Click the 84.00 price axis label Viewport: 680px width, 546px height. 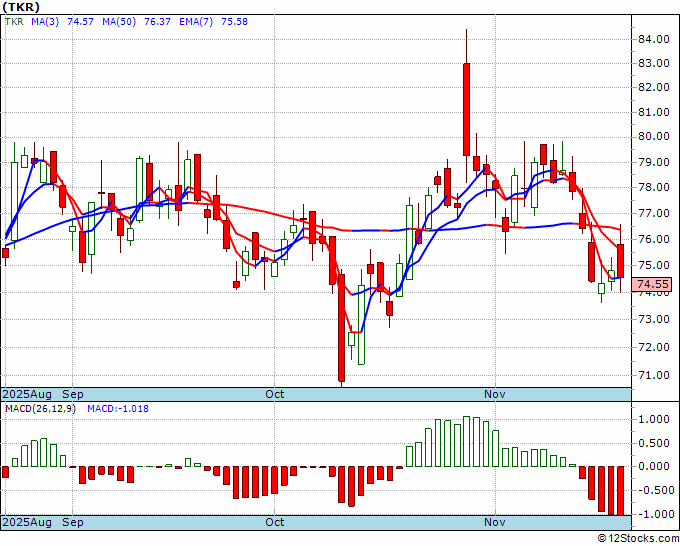pos(654,39)
